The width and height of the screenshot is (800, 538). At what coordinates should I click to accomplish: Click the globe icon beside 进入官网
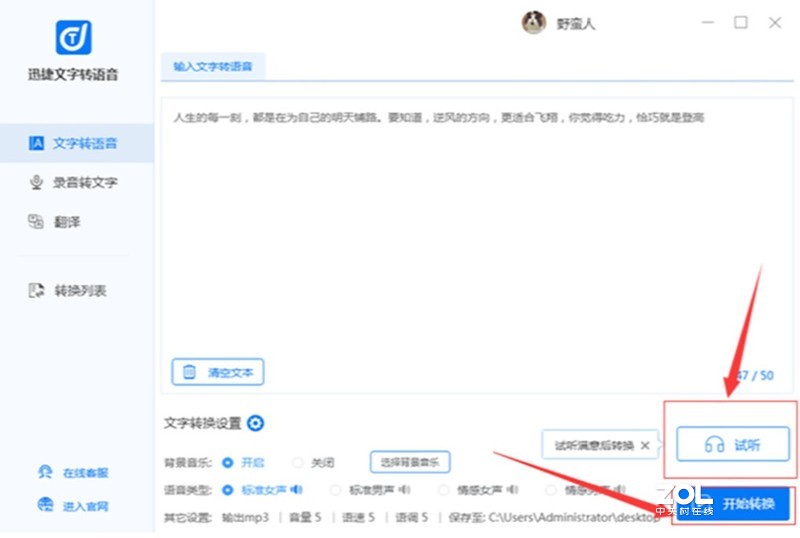coord(45,505)
